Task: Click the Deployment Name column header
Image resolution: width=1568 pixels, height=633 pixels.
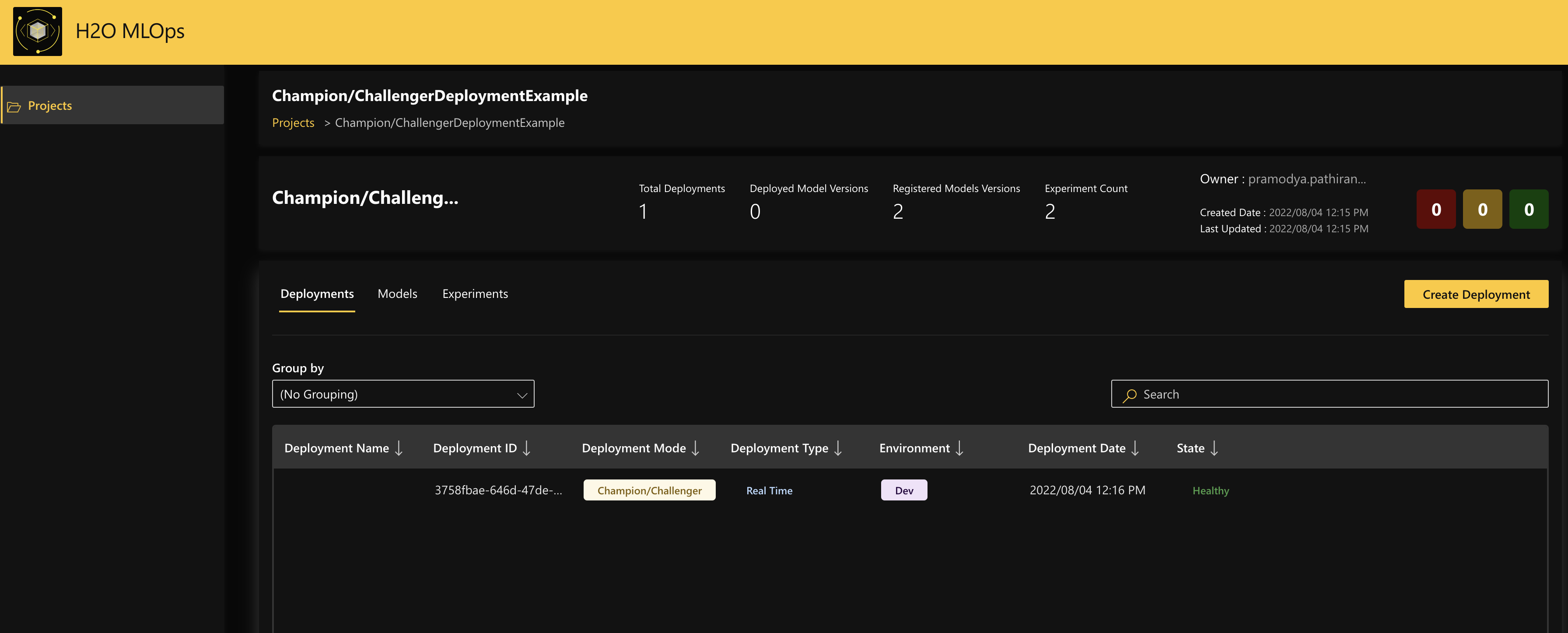Action: (x=336, y=448)
